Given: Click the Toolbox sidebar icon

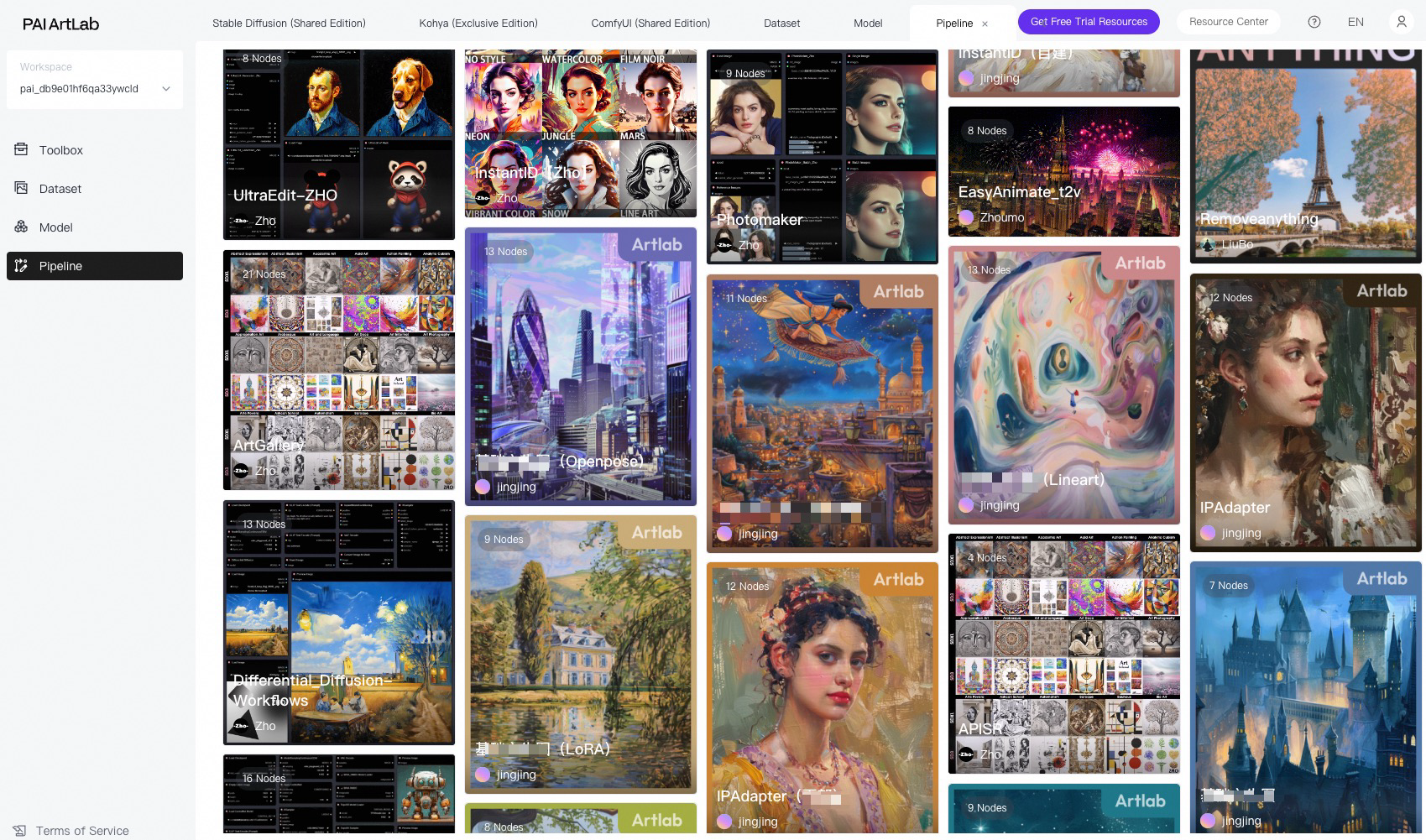Looking at the screenshot, I should coord(21,149).
